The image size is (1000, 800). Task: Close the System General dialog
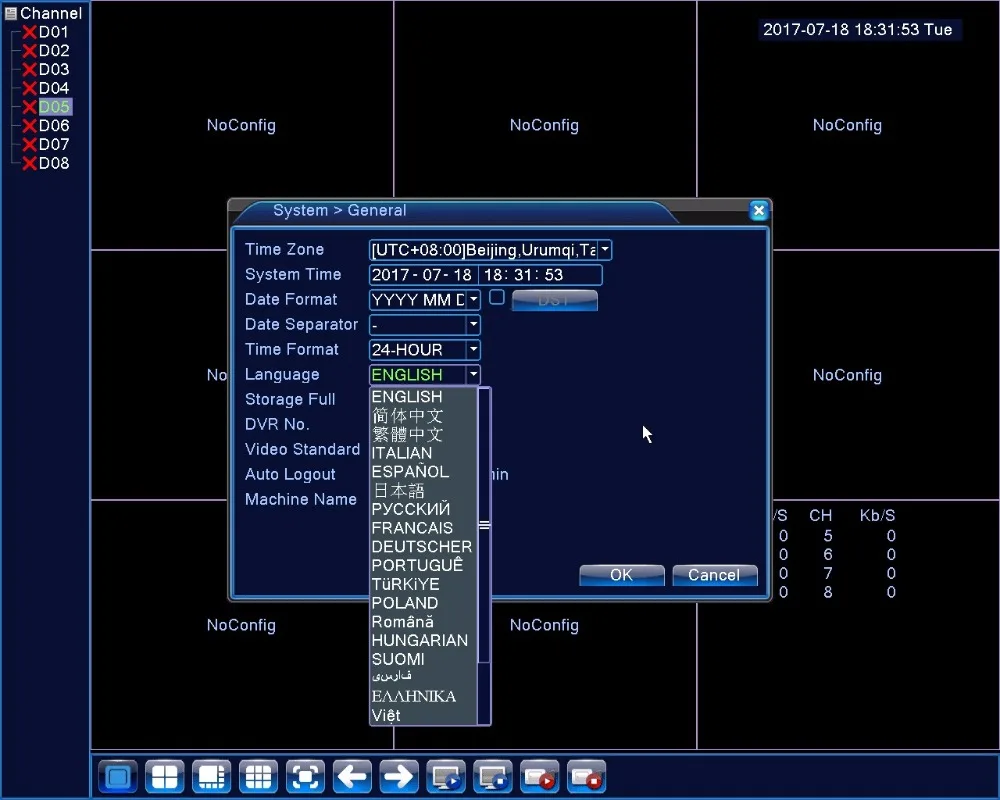point(758,211)
